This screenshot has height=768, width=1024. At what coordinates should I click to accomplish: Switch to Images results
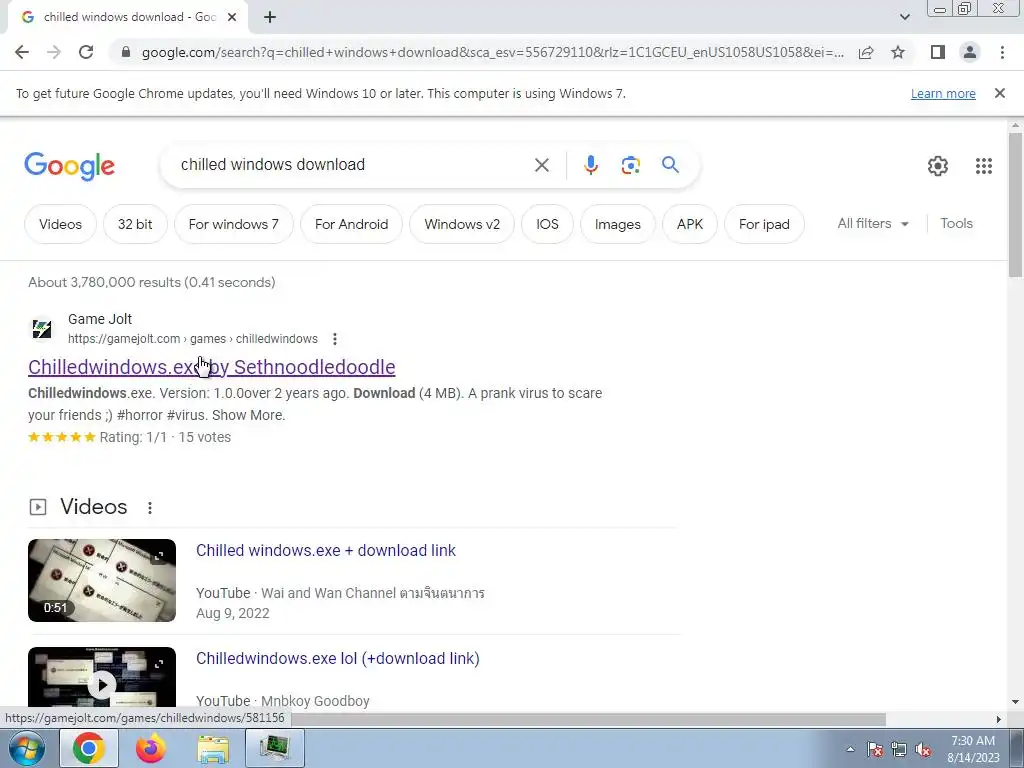tap(618, 224)
